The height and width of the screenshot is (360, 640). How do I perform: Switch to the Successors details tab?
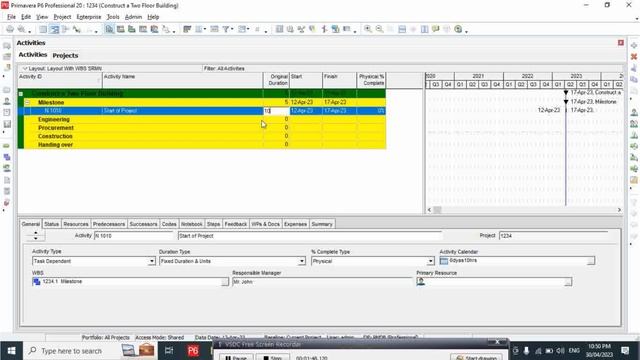pos(143,224)
